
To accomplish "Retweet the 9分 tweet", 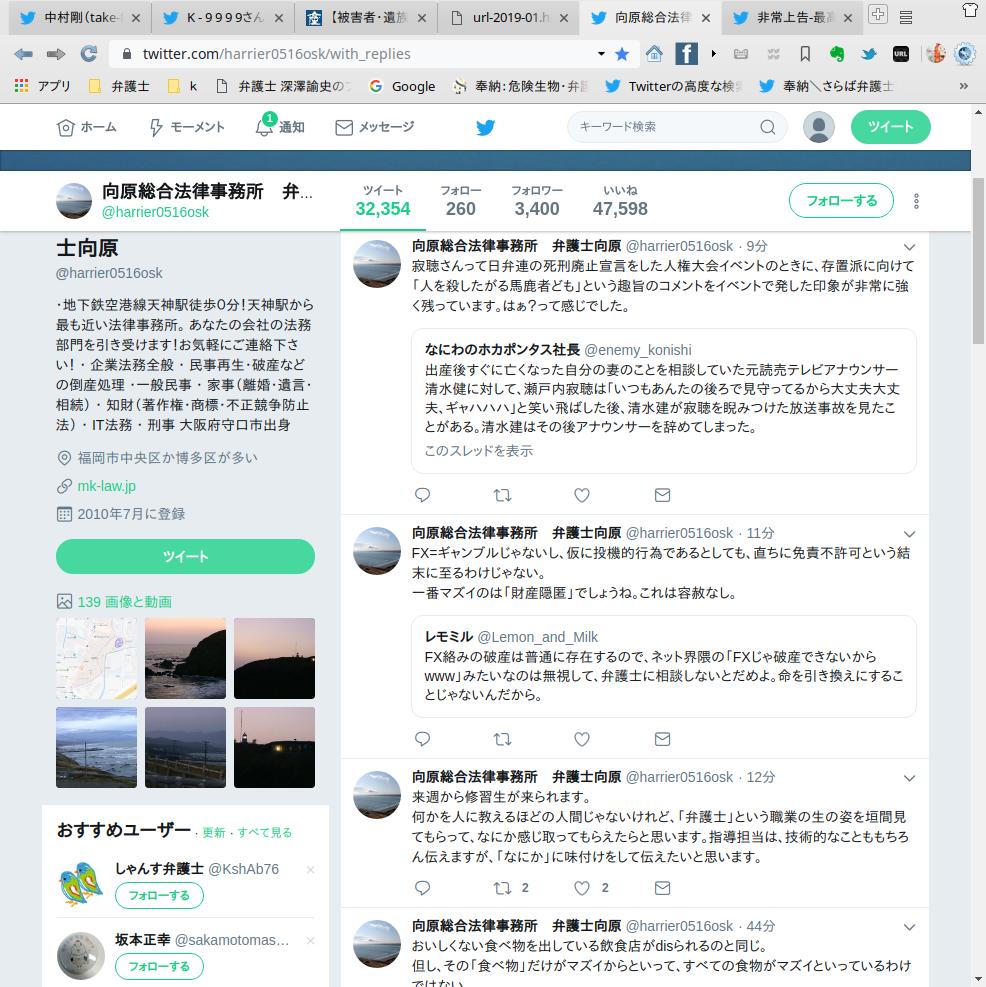I will coord(502,495).
